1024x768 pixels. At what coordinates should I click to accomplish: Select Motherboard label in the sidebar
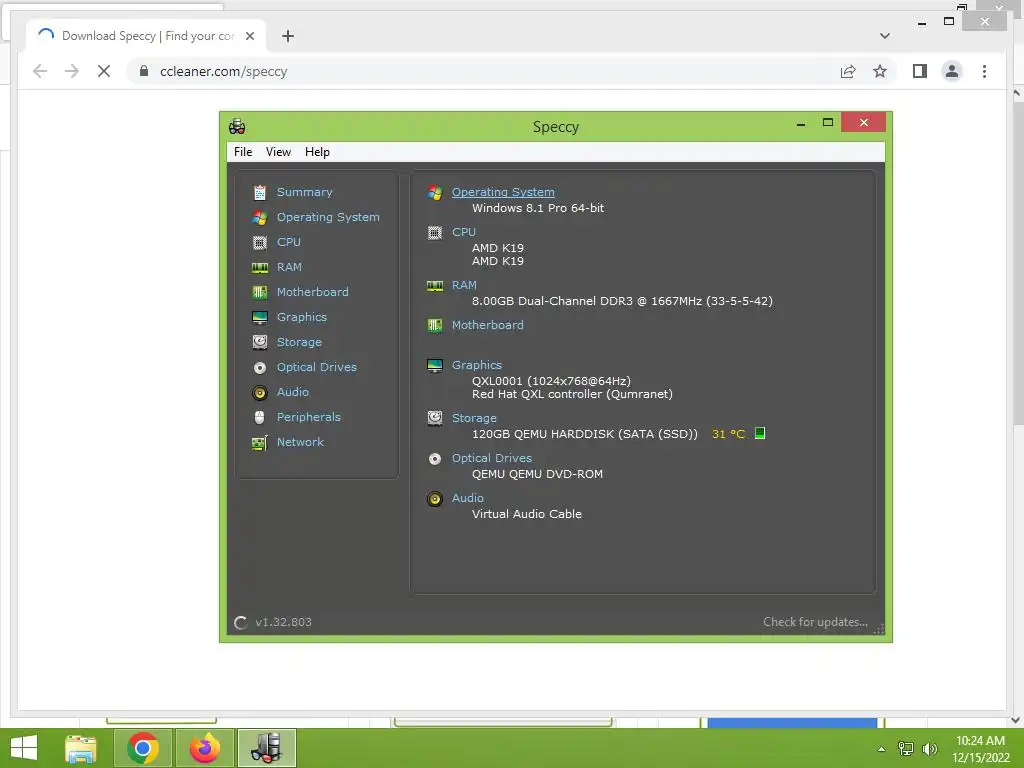(x=313, y=292)
